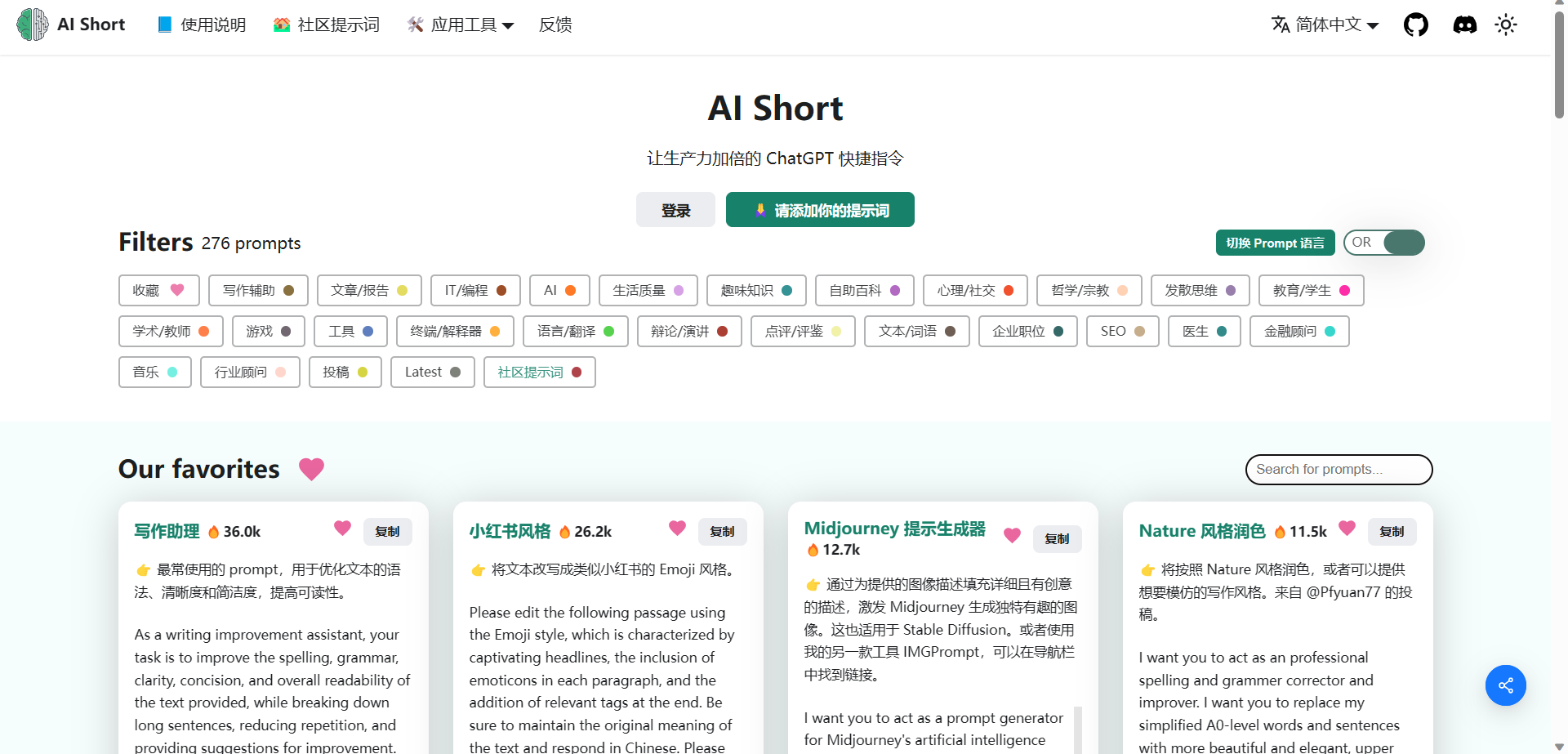This screenshot has height=754, width=1568.
Task: Toggle the 自助百科 filter tag
Action: click(x=865, y=291)
